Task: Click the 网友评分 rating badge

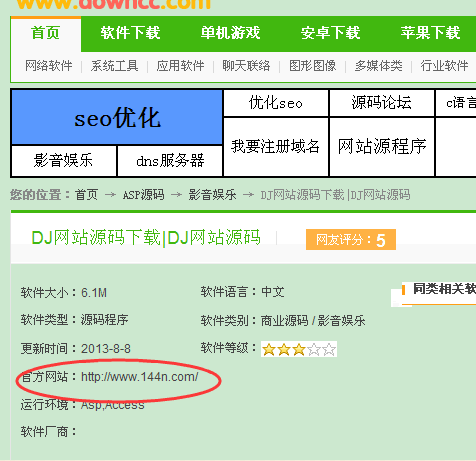Action: point(351,240)
